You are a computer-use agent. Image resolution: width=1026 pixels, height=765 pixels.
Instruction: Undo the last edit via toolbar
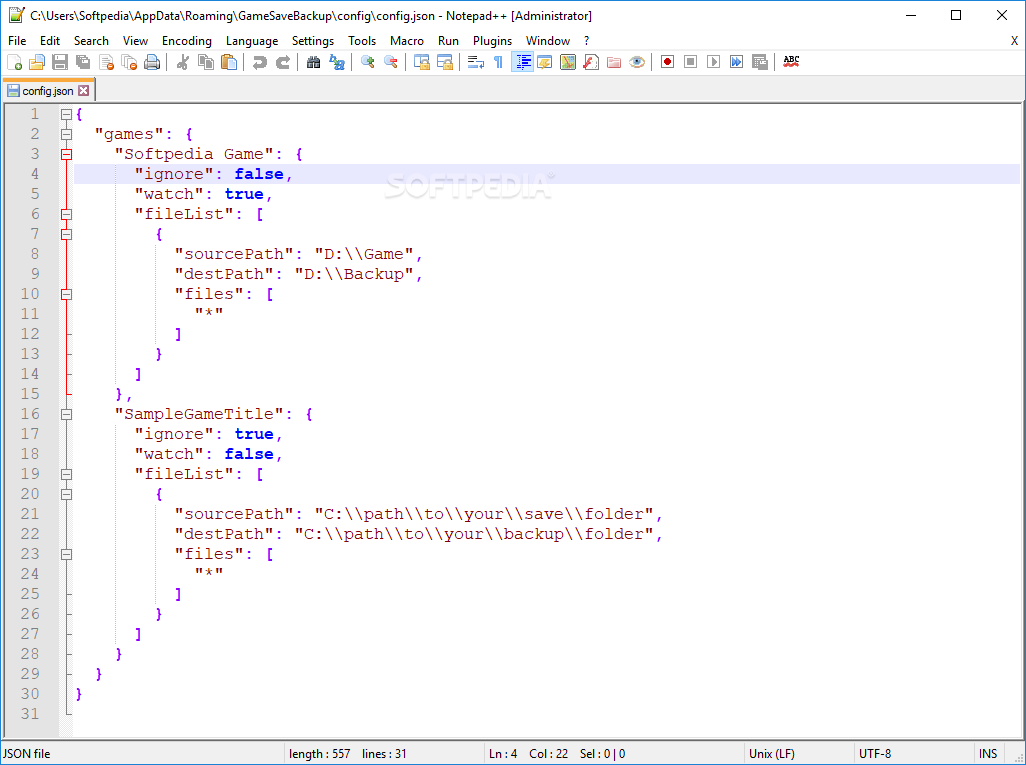[x=260, y=62]
